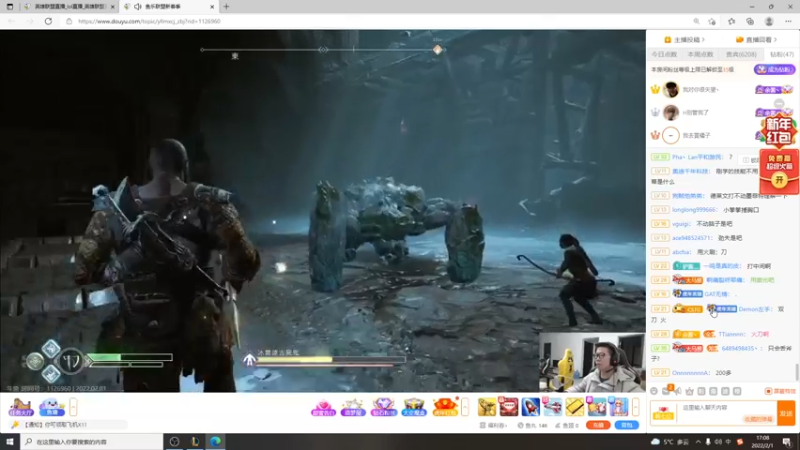Open the 新年红包 red packet badge
Screen dimensions: 800x450
tap(778, 131)
